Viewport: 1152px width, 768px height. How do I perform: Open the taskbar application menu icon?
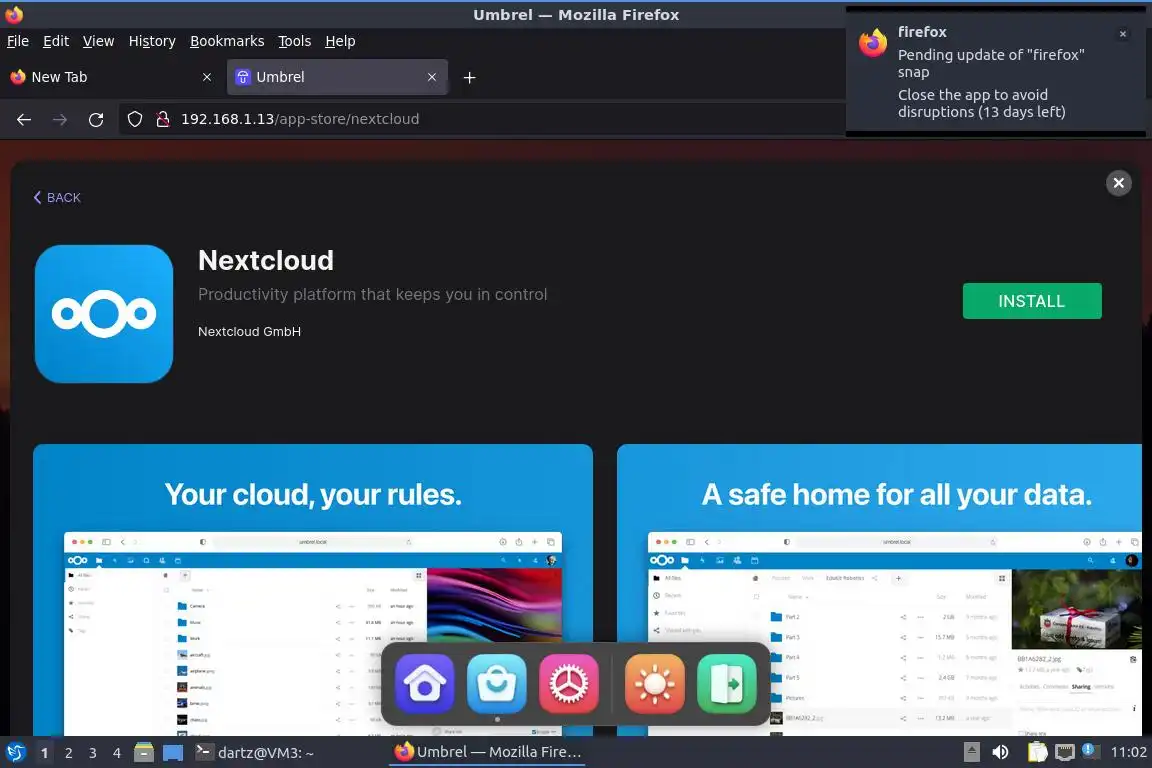pos(15,753)
